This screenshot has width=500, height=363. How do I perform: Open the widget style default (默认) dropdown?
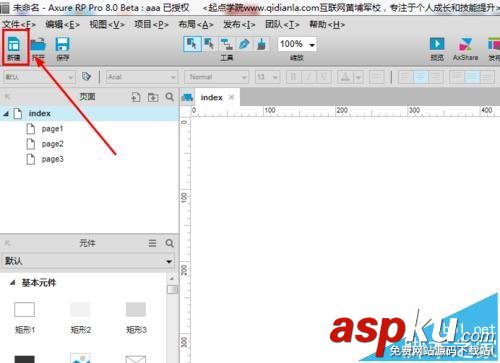pos(39,77)
